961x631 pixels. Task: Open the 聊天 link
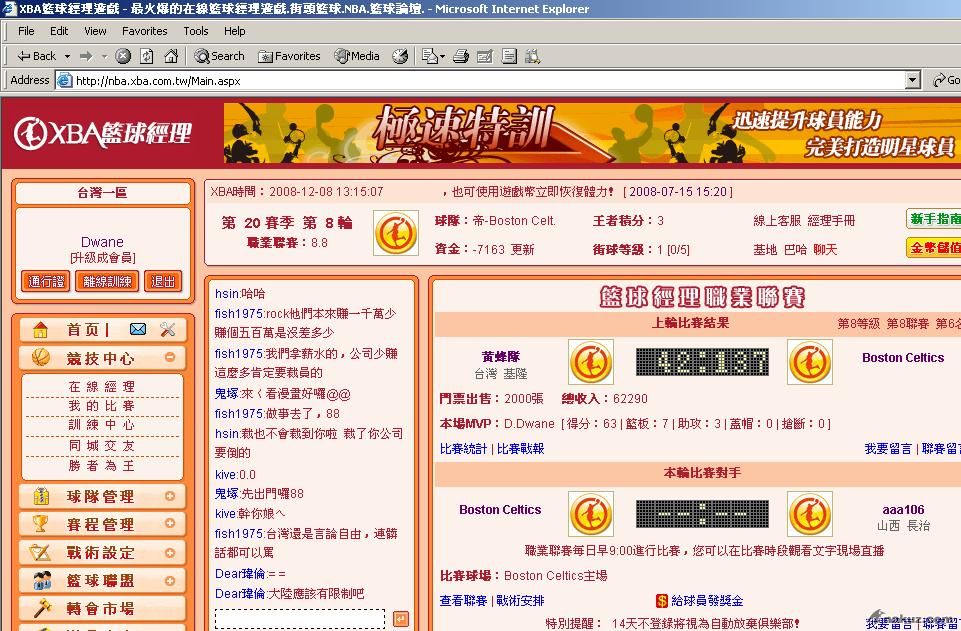[825, 249]
